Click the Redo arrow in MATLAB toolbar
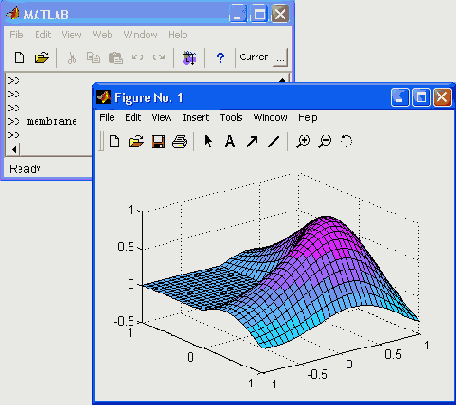456x405 pixels. [159, 57]
